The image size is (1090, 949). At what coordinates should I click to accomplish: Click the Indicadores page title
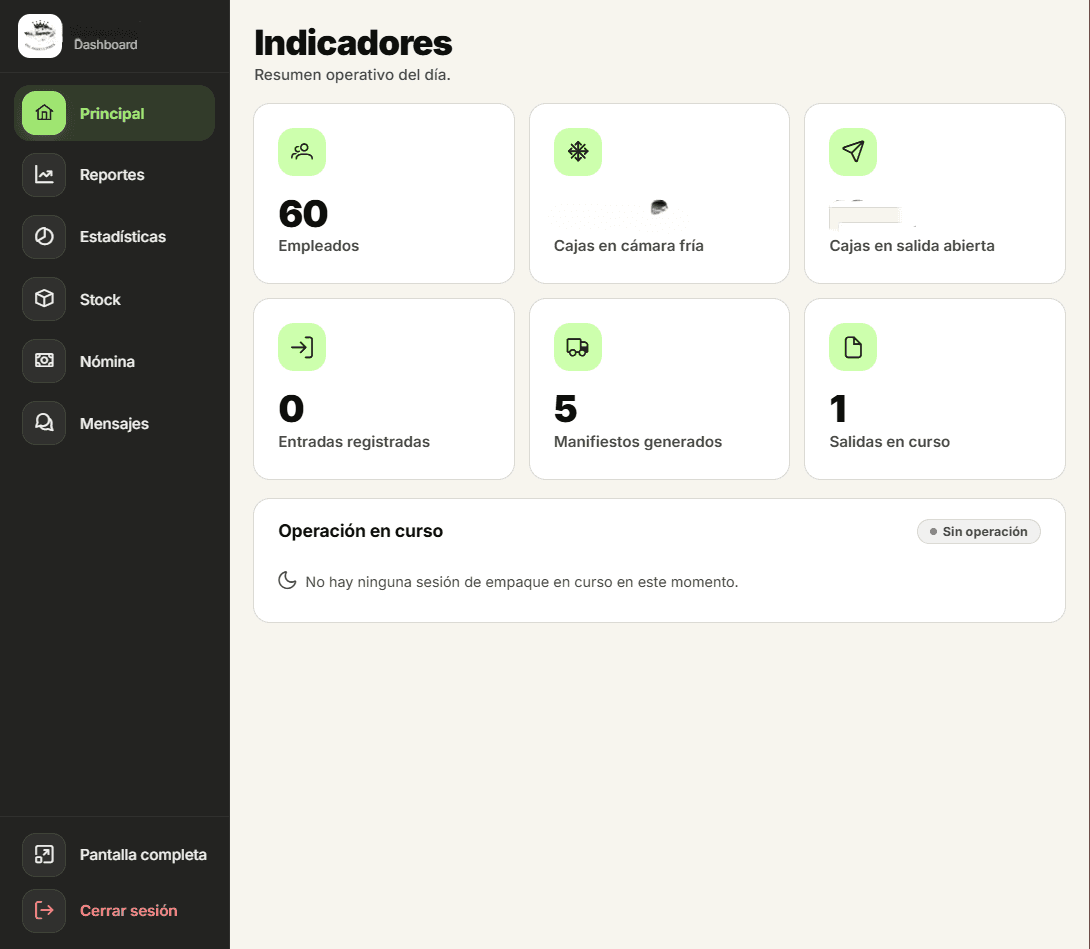click(353, 42)
